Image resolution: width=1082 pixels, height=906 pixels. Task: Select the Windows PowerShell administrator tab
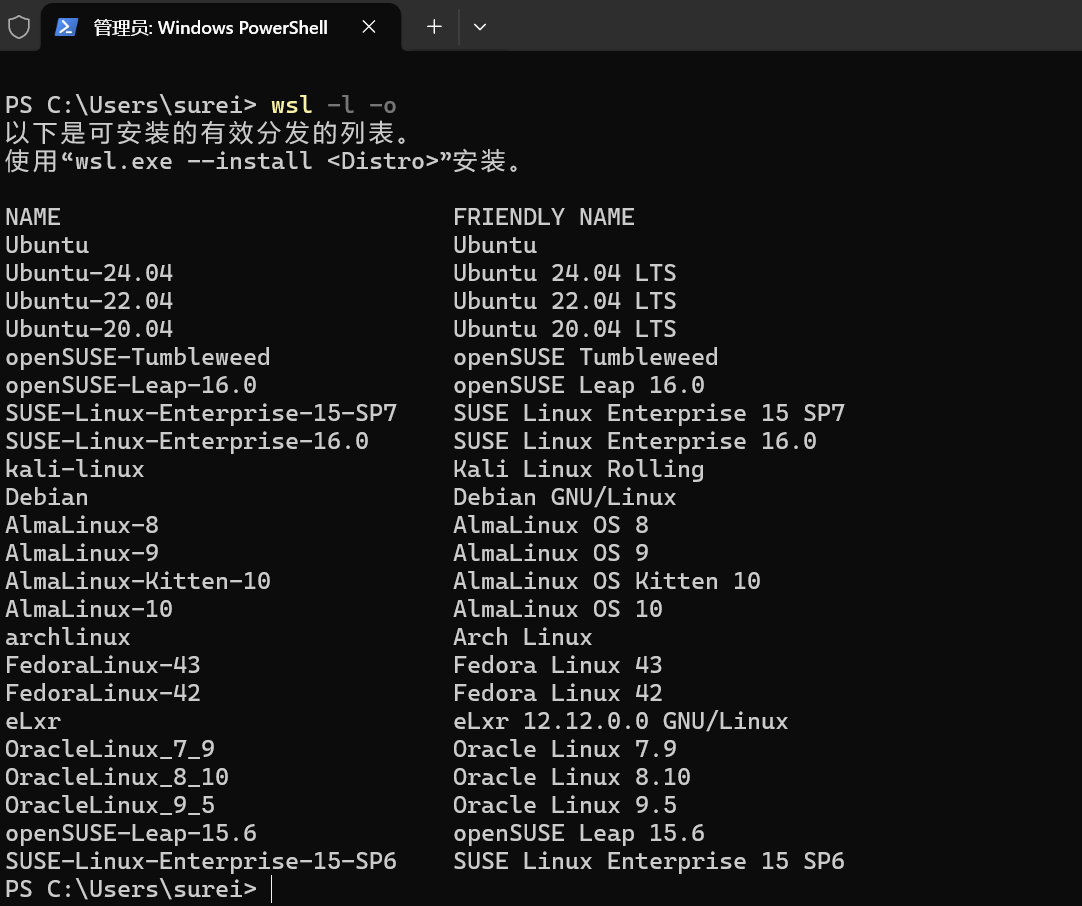pyautogui.click(x=221, y=27)
